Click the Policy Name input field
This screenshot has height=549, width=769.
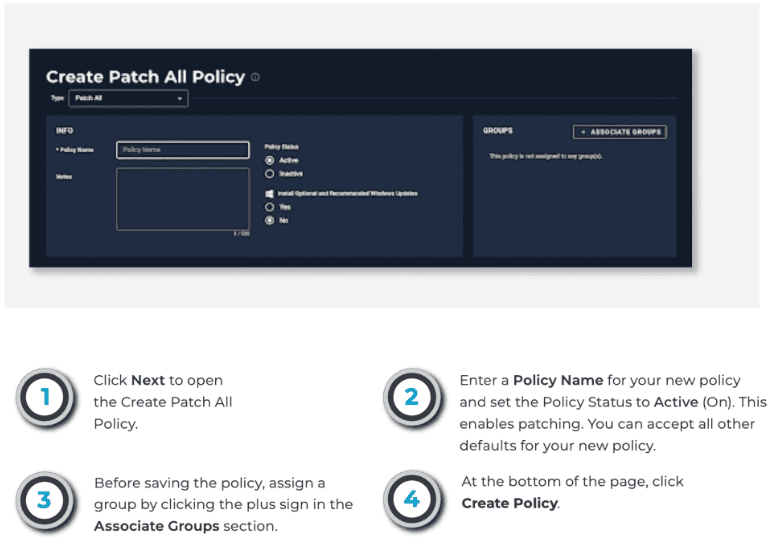point(182,150)
